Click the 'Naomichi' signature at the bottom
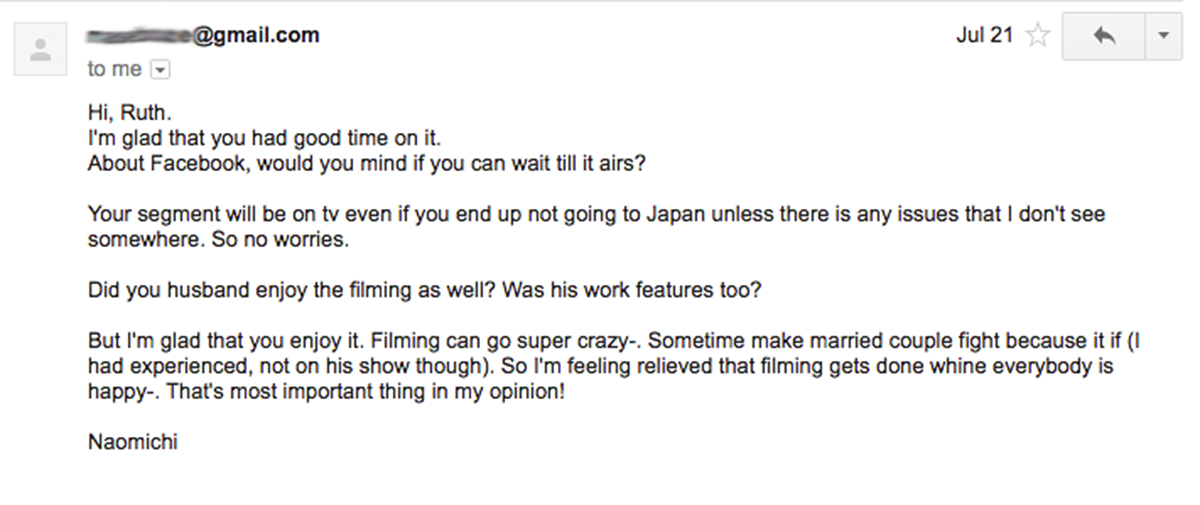Viewport: 1200px width, 505px height. coord(133,442)
